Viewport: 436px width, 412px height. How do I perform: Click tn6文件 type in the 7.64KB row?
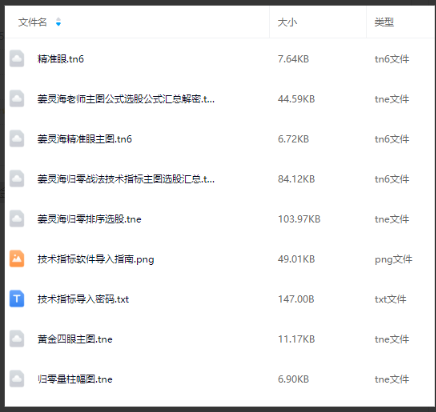[392, 59]
